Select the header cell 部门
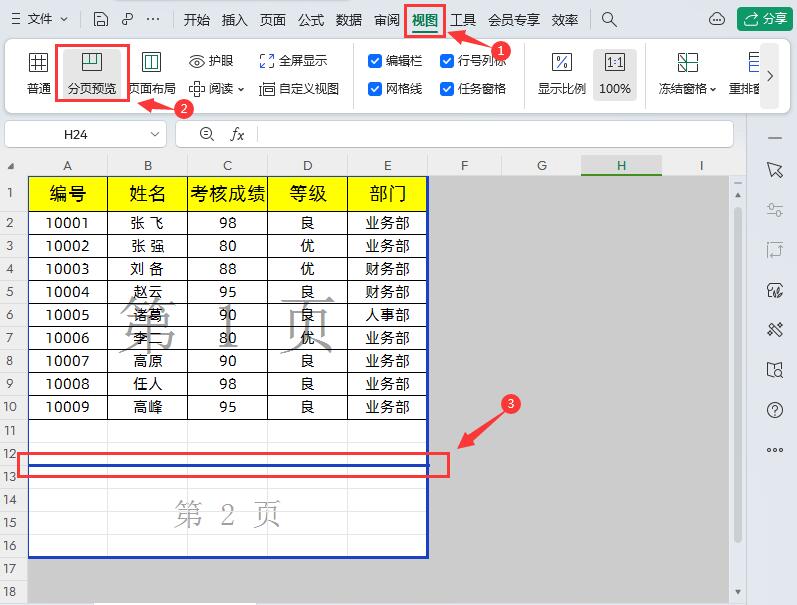The width and height of the screenshot is (797, 605). (x=387, y=194)
